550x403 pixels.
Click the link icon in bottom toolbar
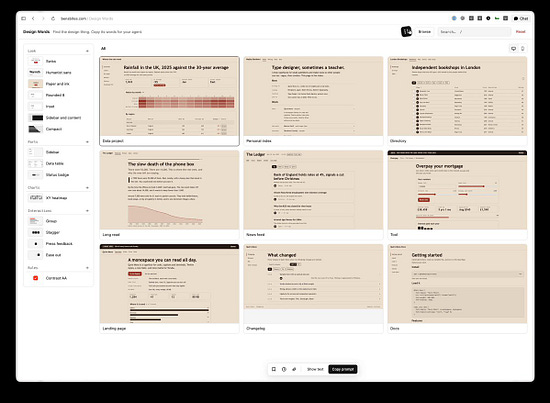pyautogui.click(x=294, y=369)
